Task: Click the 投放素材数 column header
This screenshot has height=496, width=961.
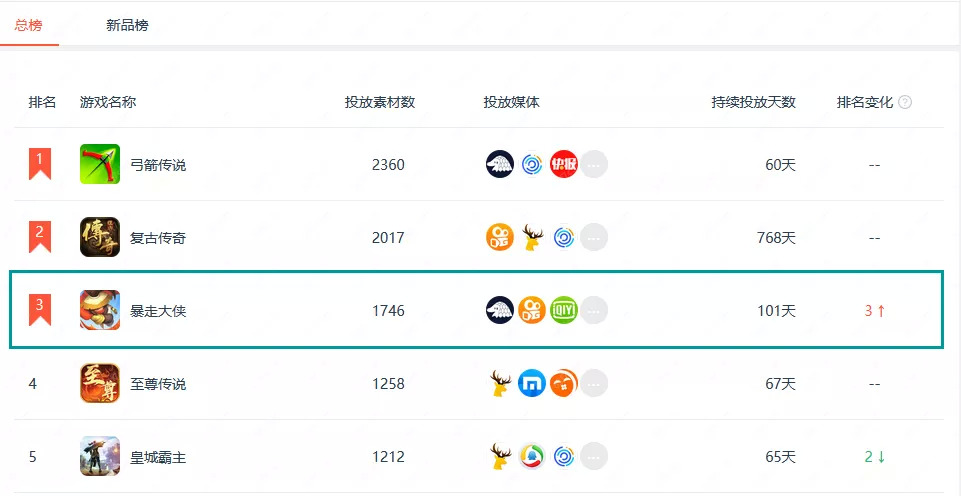Action: pos(380,102)
